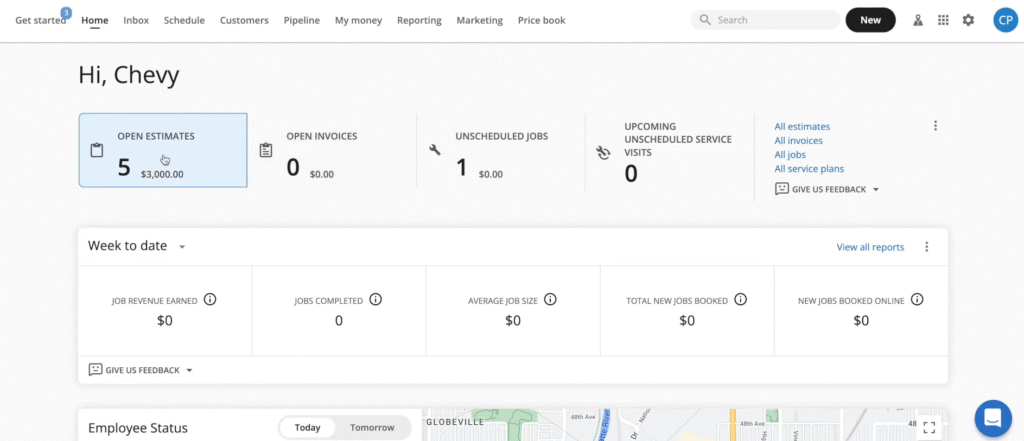This screenshot has height=441, width=1024.
Task: Open the Schedule tab
Action: pos(184,20)
